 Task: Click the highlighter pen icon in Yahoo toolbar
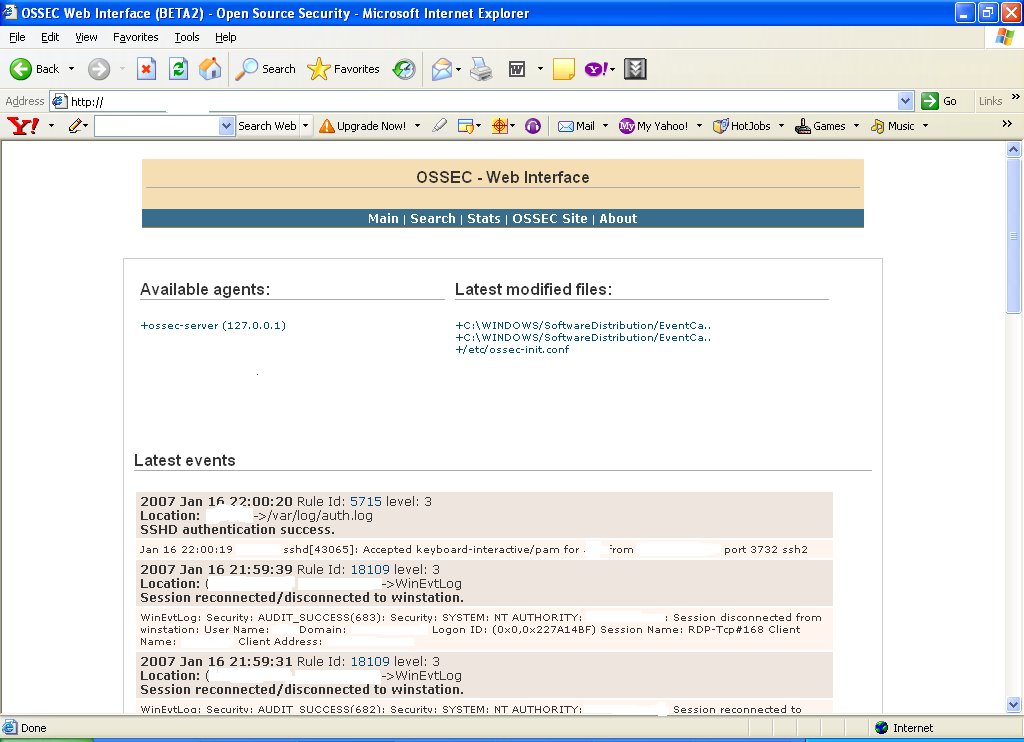[x=440, y=125]
